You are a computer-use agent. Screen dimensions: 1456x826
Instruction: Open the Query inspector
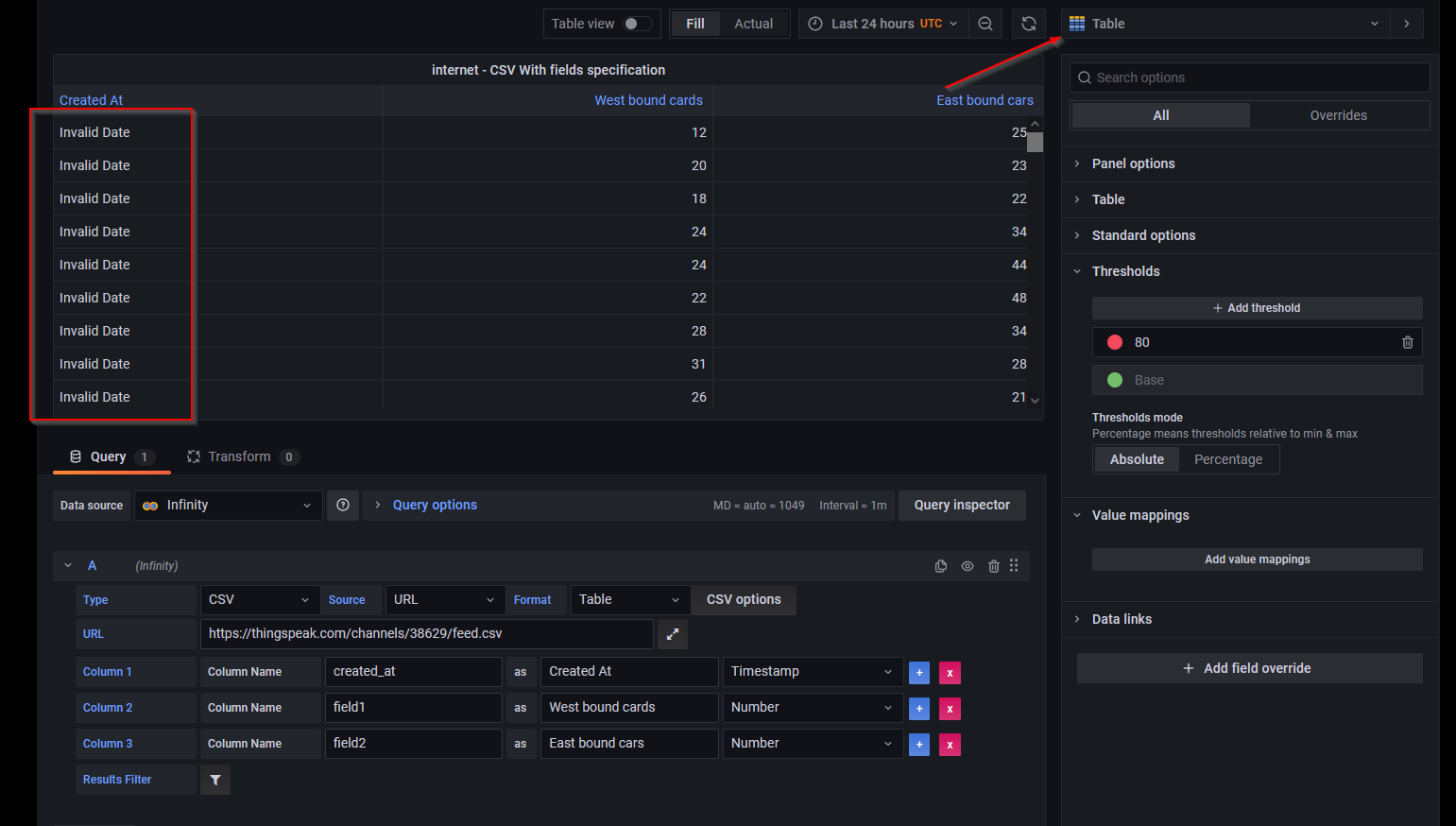pos(962,505)
